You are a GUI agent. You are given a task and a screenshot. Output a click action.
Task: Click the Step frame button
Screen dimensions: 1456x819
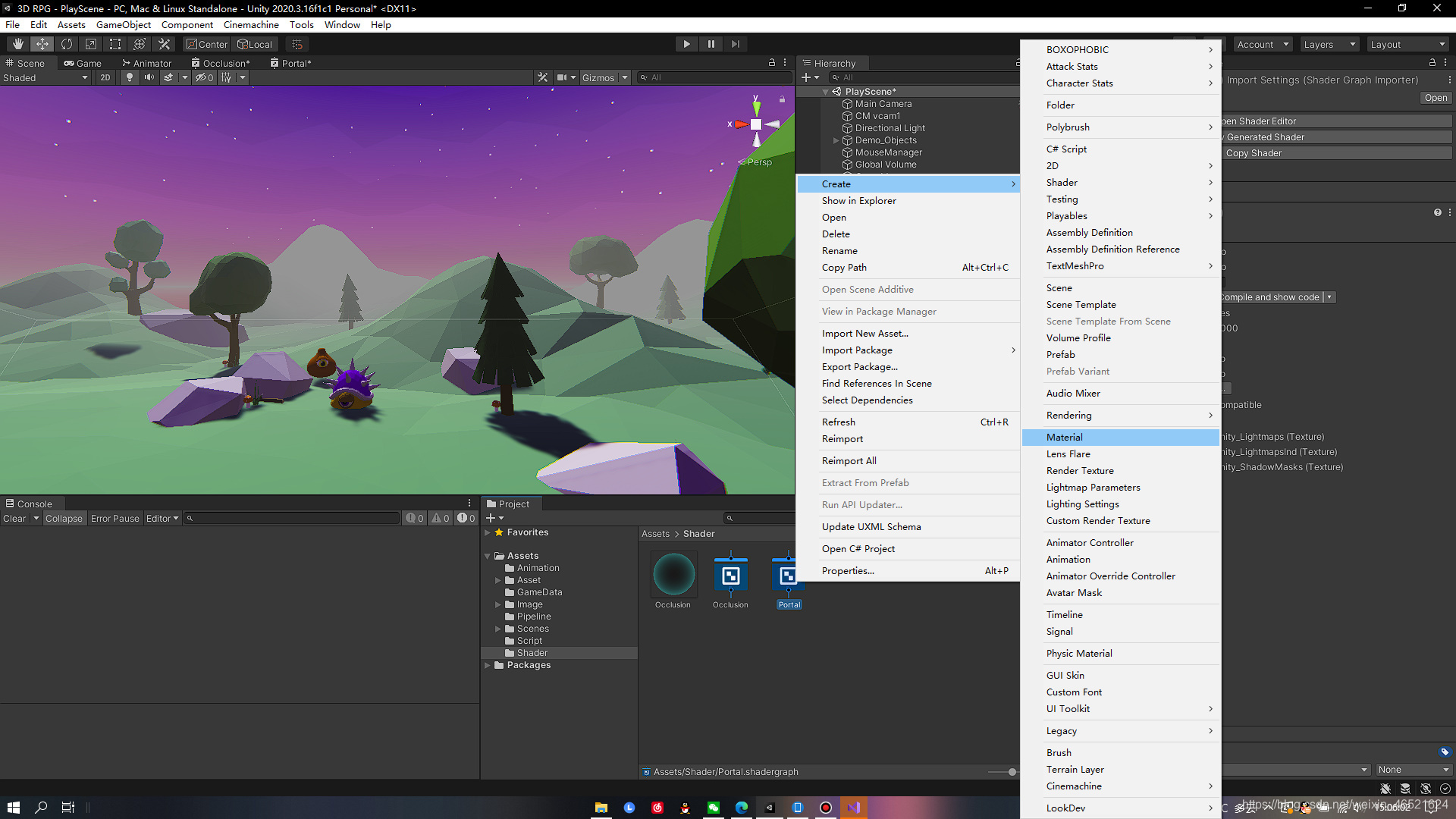(735, 44)
